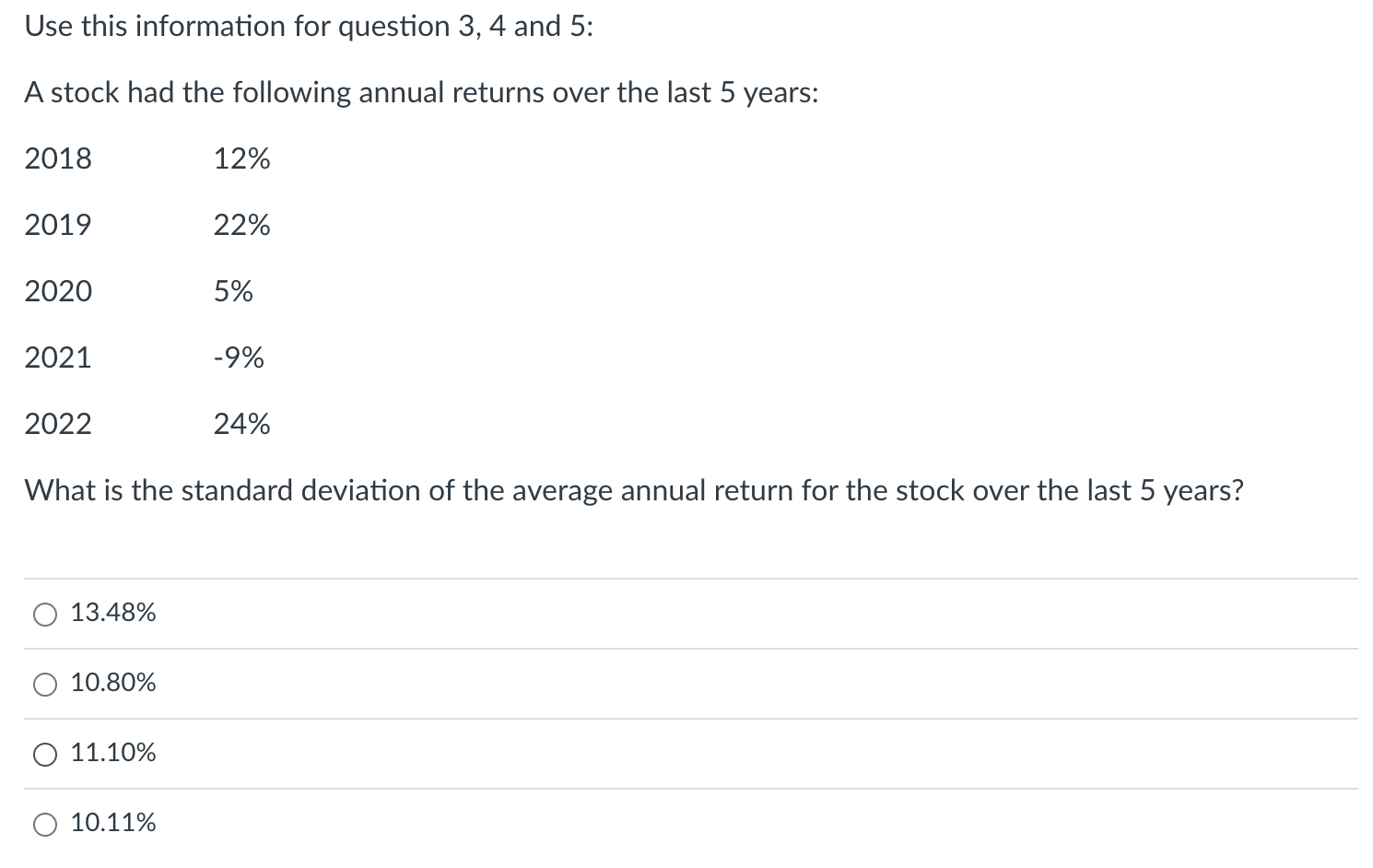The height and width of the screenshot is (868, 1373).
Task: Click the 2020 year label
Action: 58,291
